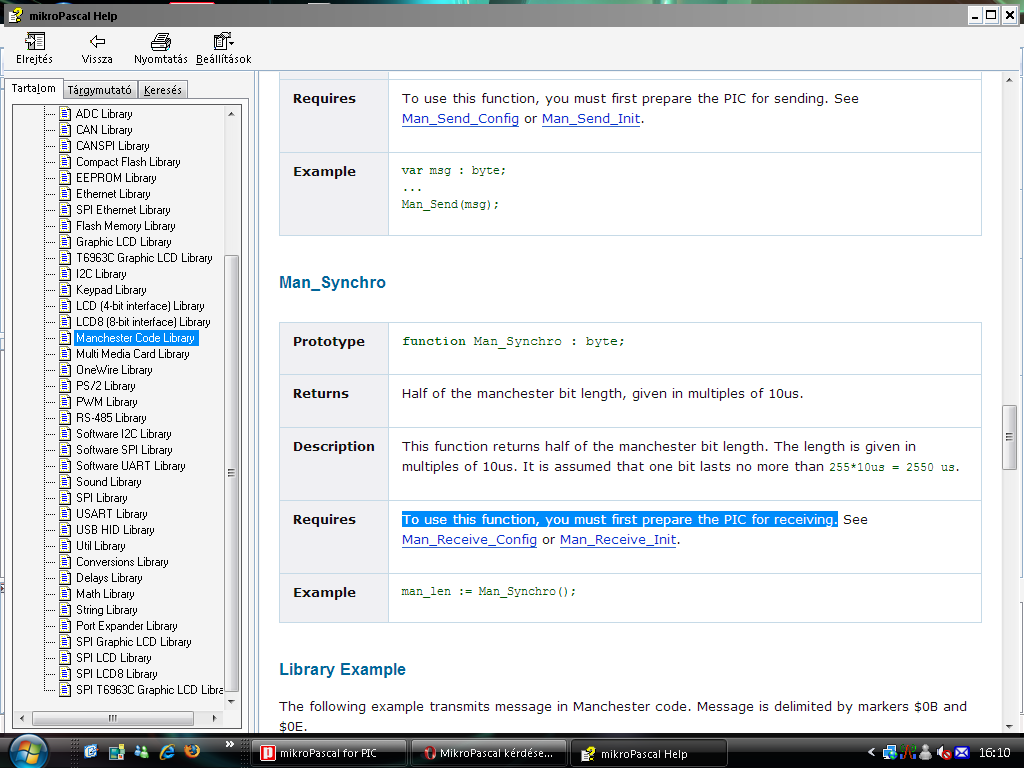Switch to MikroPascal kérdése taskbar window

coord(488,753)
